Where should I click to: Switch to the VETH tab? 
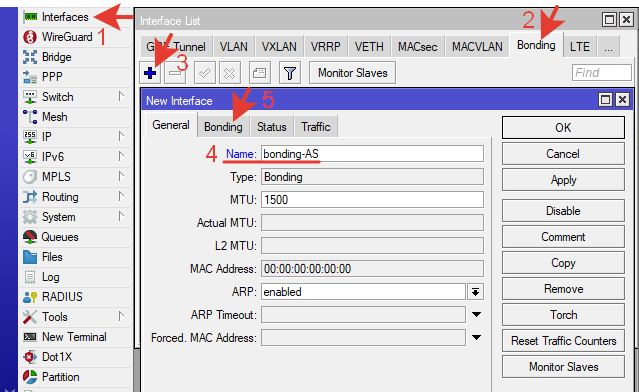369,46
